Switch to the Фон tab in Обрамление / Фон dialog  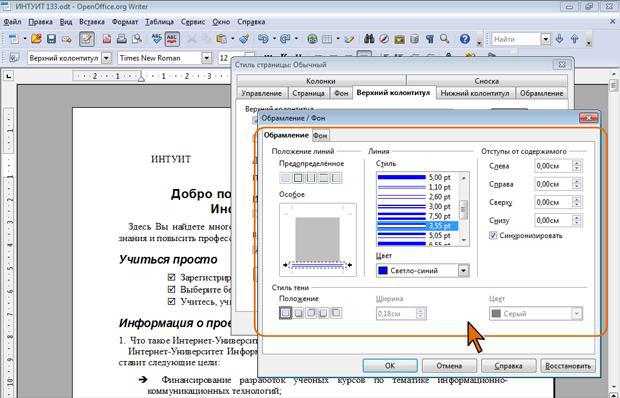pos(320,136)
